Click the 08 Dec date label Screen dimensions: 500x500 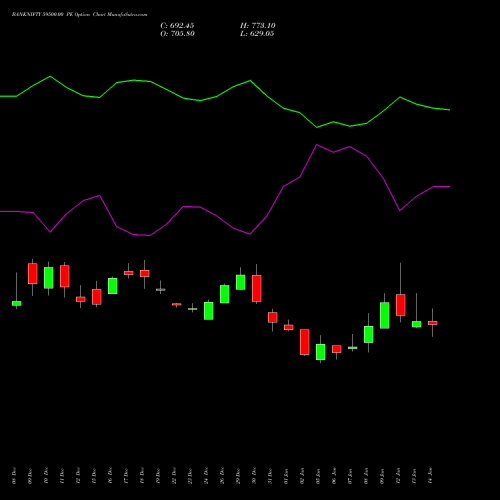point(14,476)
